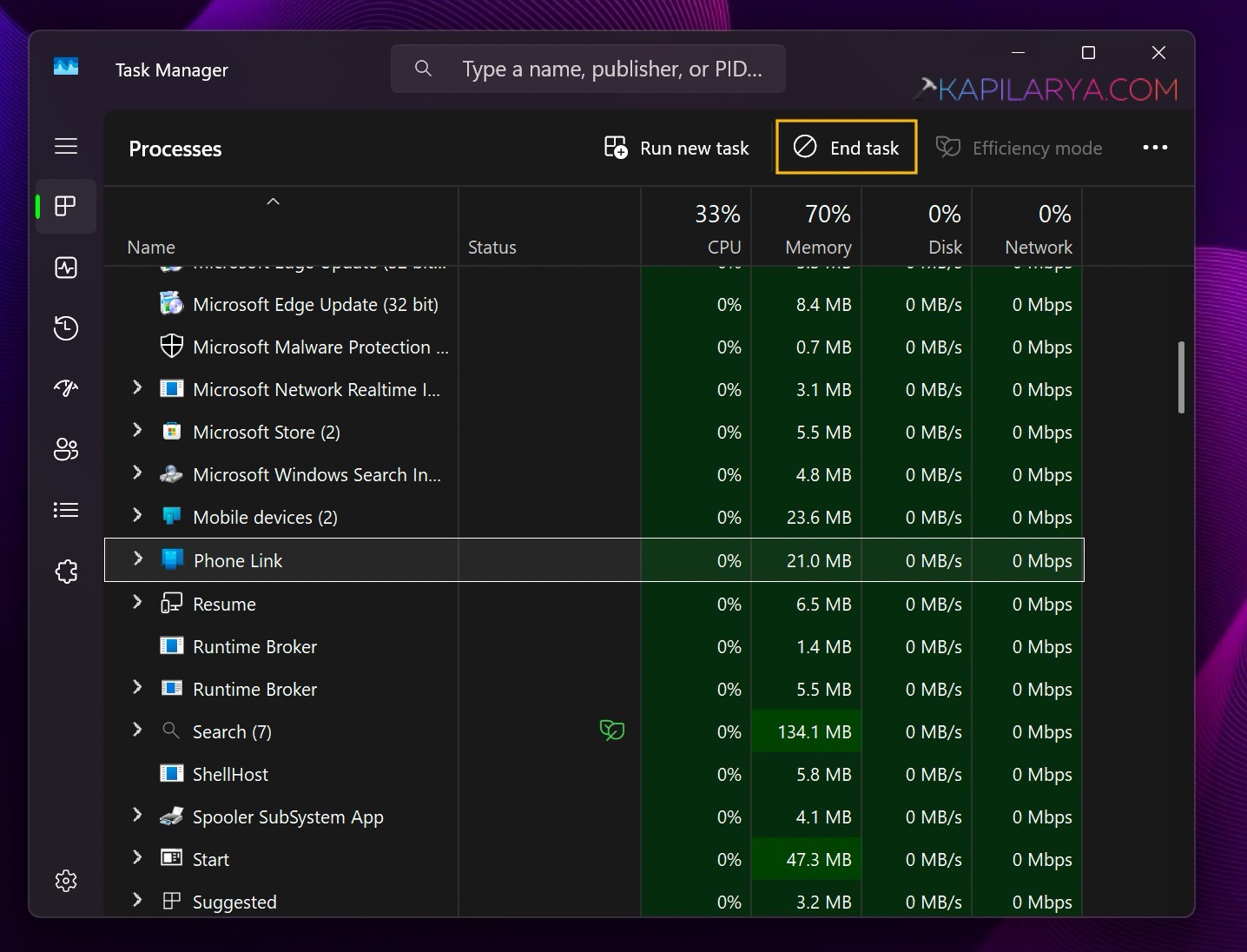
Task: Focus the name, publisher, or PID search box
Action: (x=588, y=69)
